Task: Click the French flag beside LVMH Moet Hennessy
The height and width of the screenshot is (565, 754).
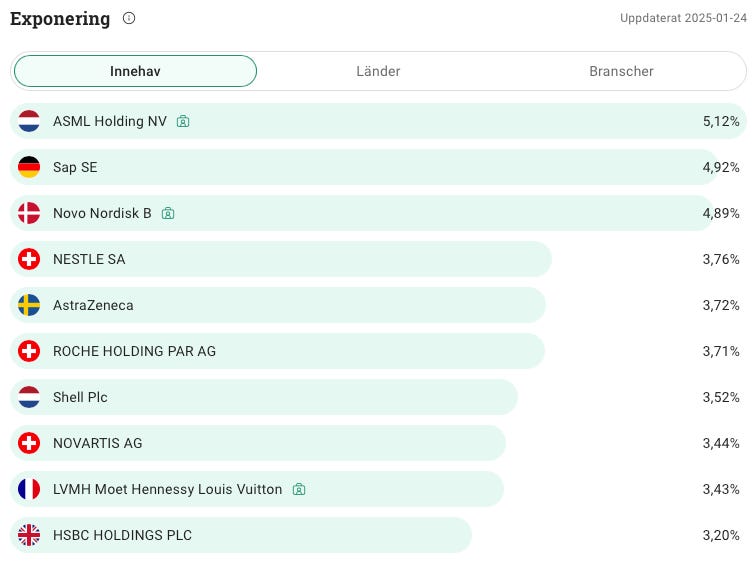Action: [x=29, y=489]
